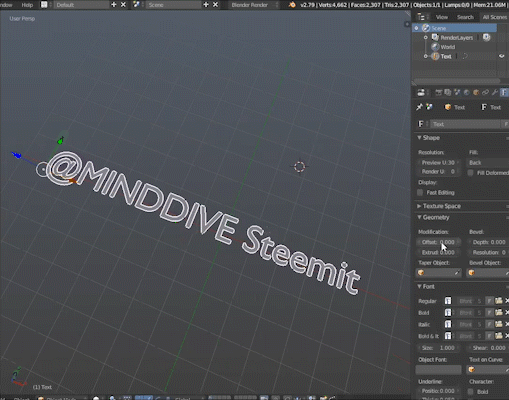Screen dimensions: 509x400
Task: Open the All Scenes display mode dropdown
Action: pyautogui.click(x=494, y=17)
